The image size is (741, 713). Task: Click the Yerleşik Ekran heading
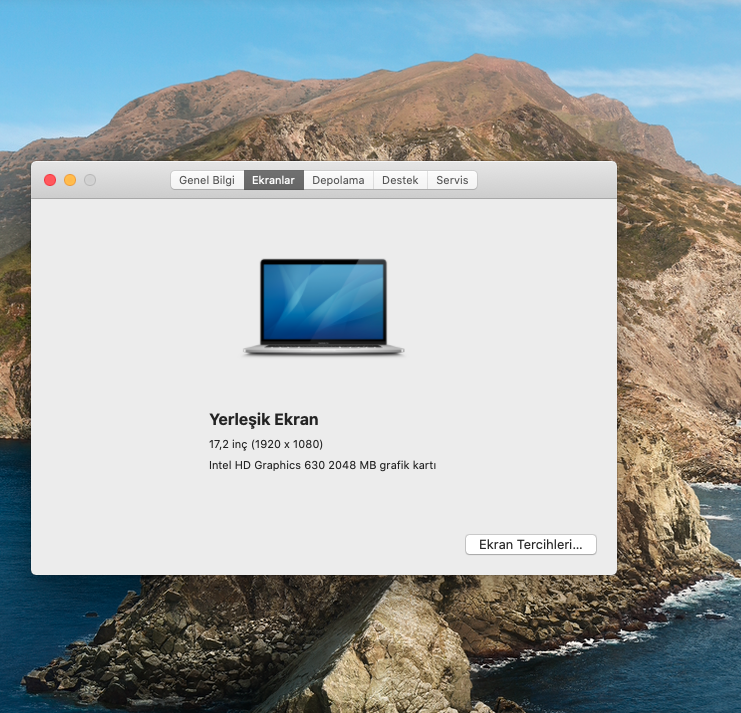263,420
